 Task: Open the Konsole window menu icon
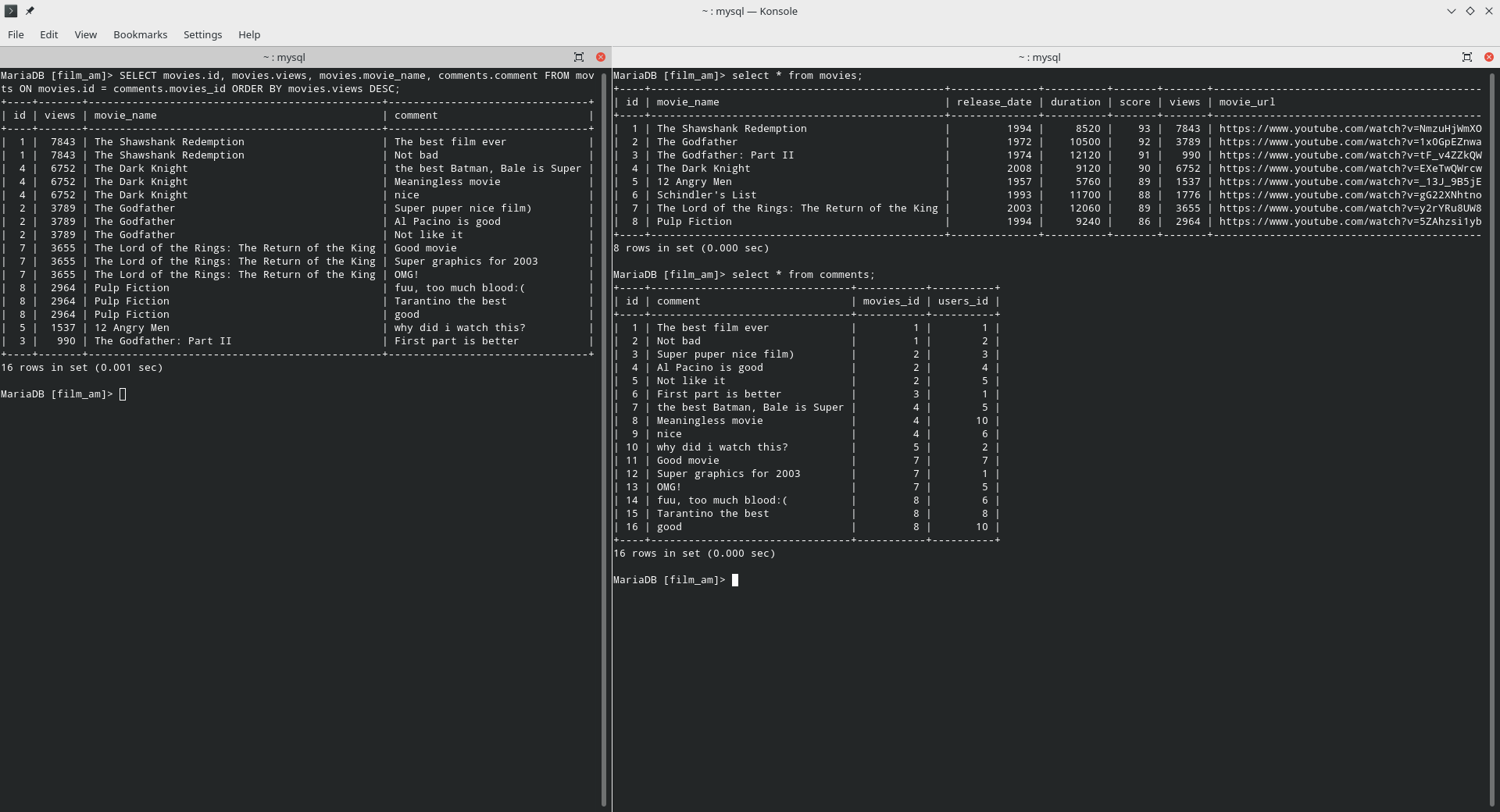pyautogui.click(x=11, y=11)
